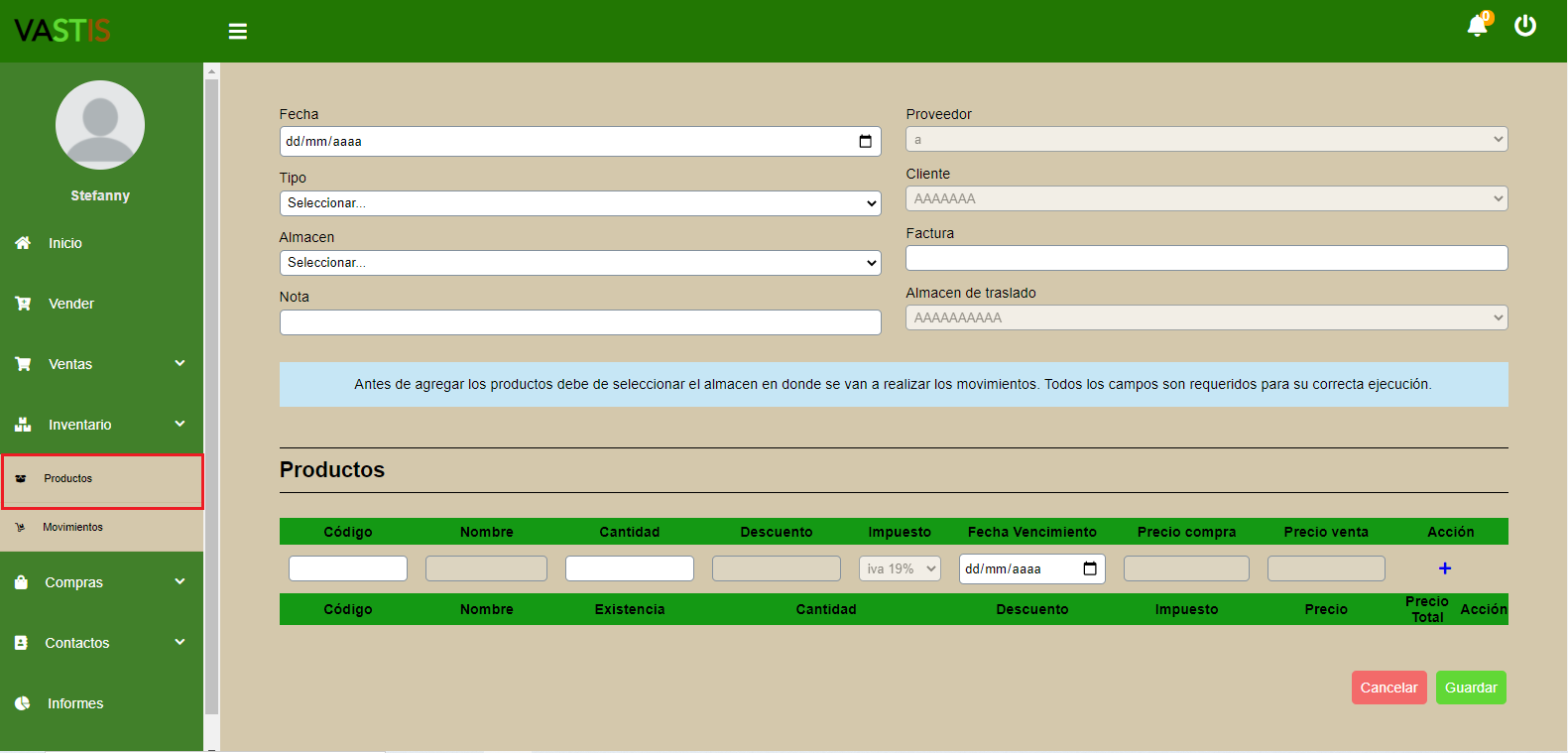Click the Existencia column header

tap(630, 609)
